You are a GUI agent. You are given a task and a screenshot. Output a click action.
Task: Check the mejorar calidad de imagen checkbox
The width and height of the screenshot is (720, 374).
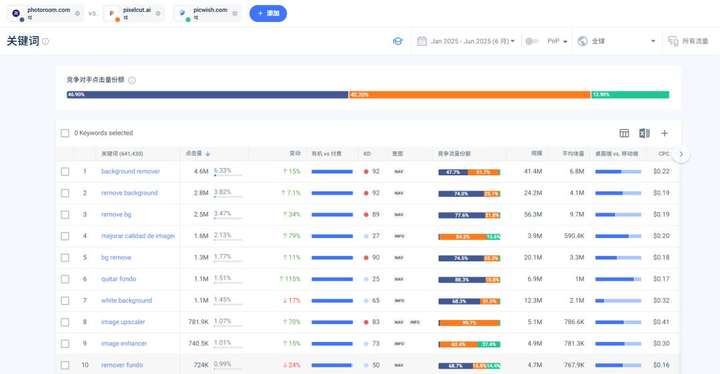[65, 236]
